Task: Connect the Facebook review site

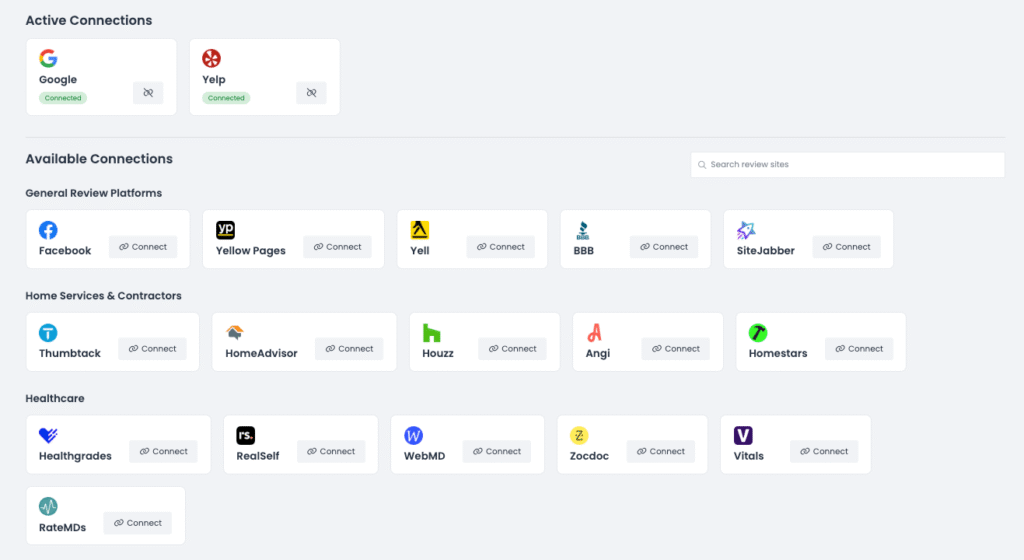Action: click(x=142, y=247)
